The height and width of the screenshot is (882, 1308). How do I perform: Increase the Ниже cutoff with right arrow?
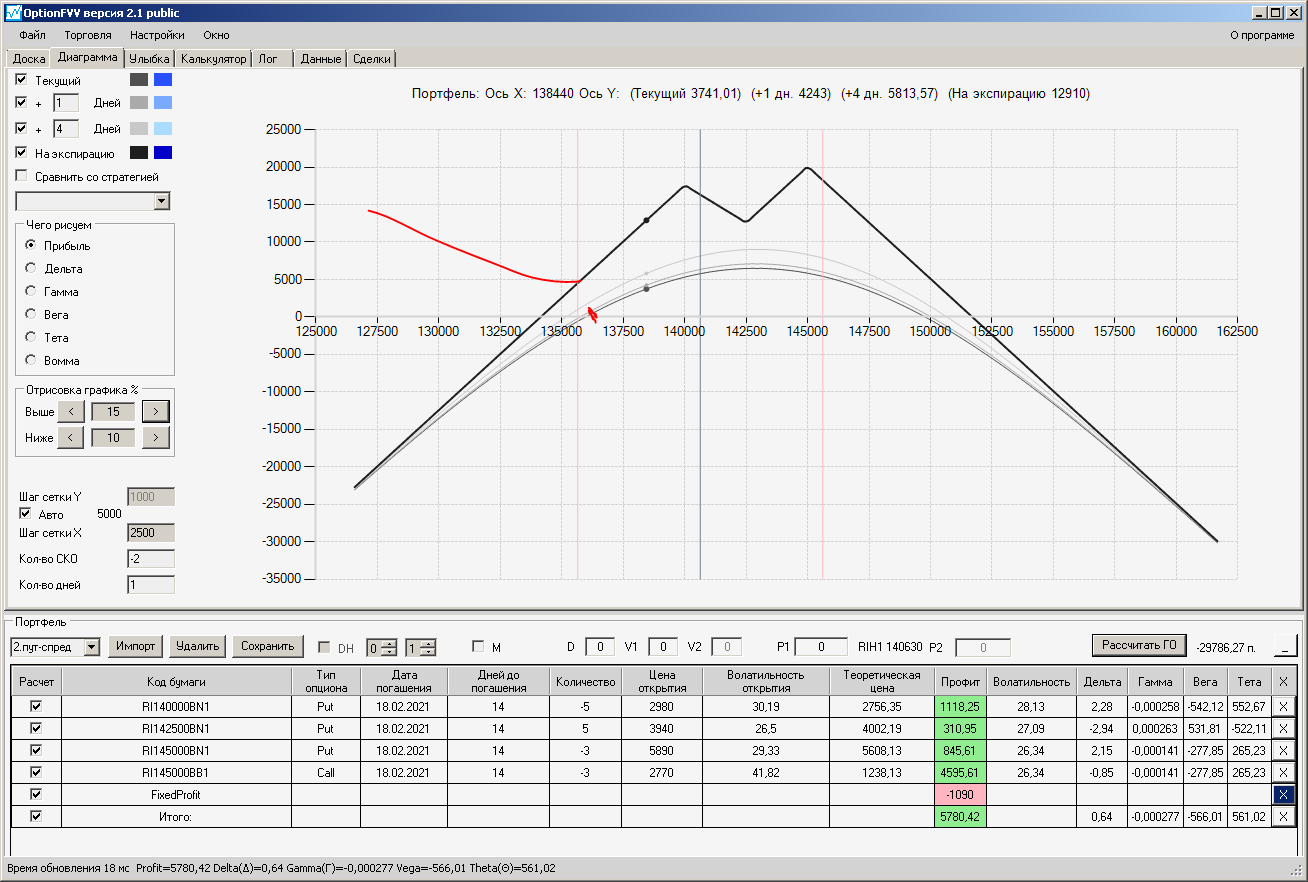(x=155, y=437)
